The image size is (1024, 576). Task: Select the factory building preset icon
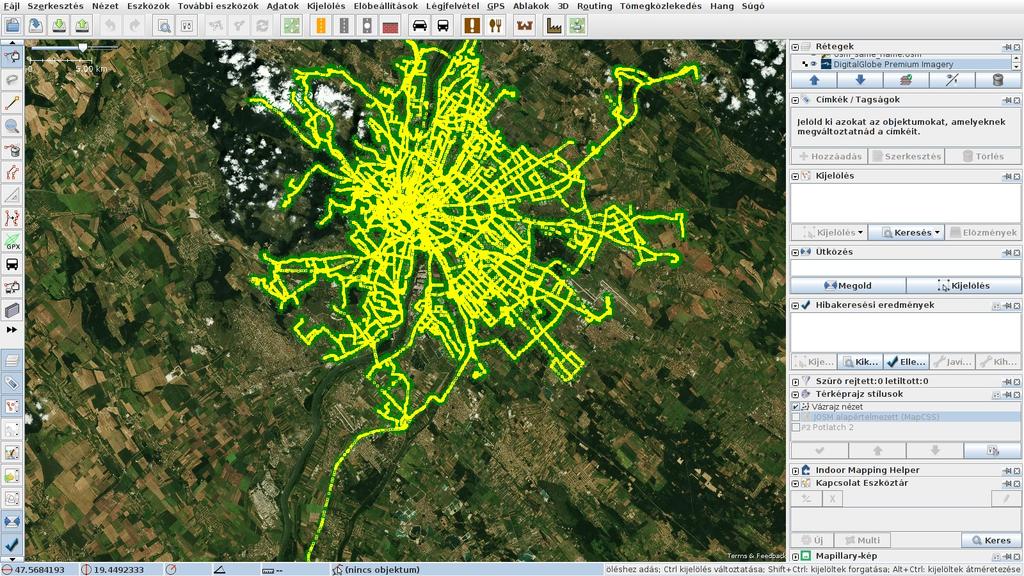[x=553, y=25]
